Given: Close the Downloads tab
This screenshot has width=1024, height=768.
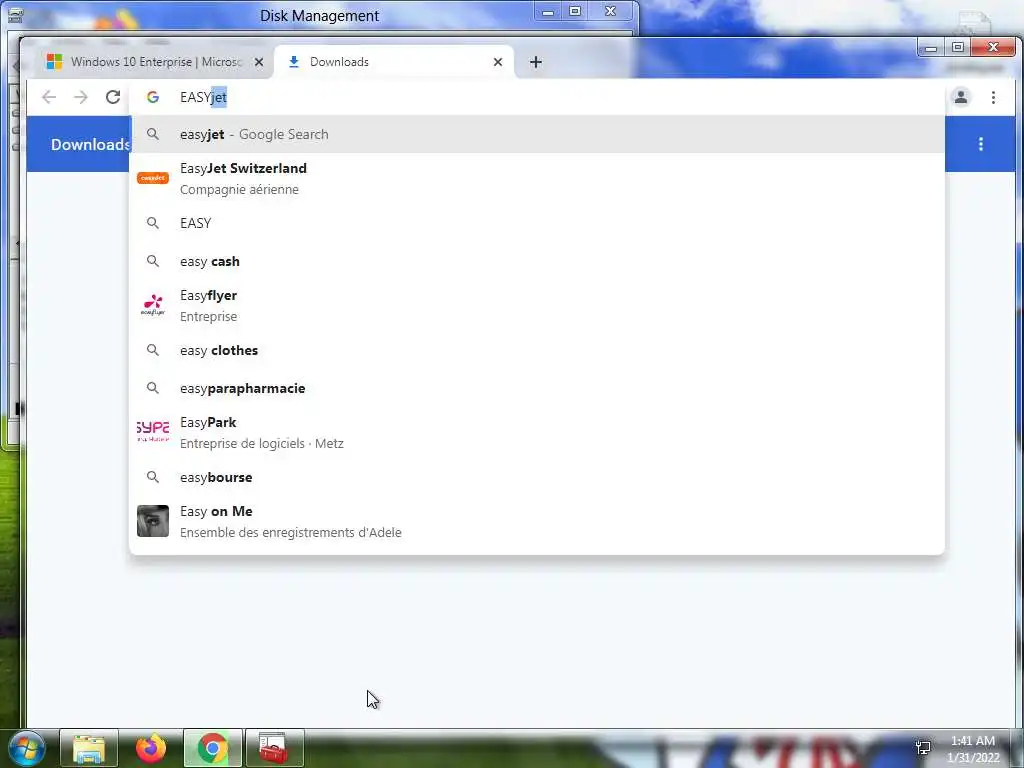Looking at the screenshot, I should pos(498,62).
